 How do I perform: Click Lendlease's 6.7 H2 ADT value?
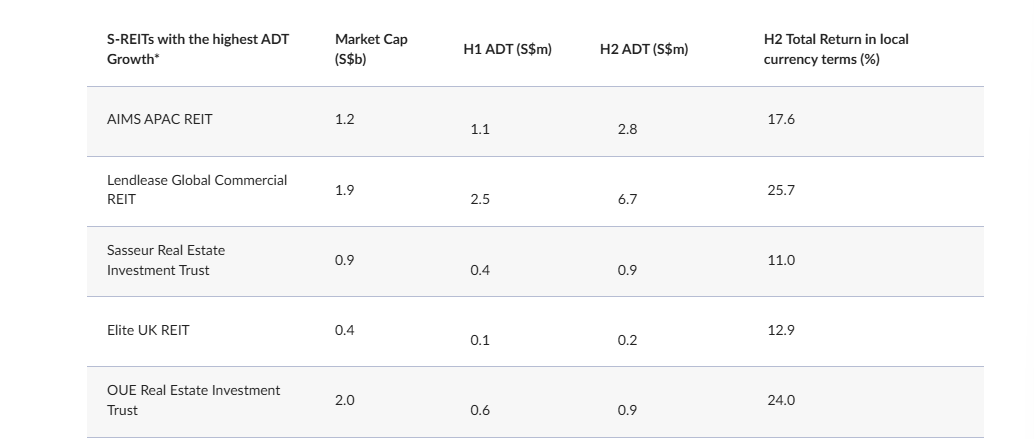click(627, 199)
